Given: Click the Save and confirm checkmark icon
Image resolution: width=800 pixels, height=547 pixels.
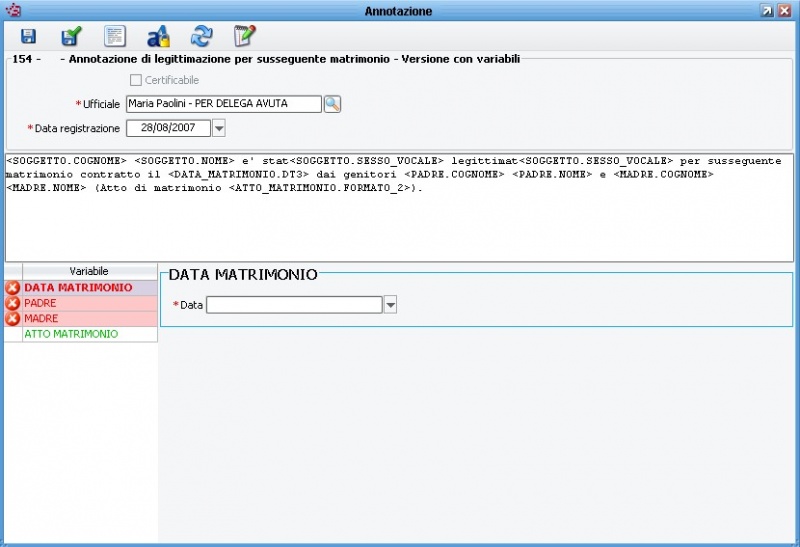Looking at the screenshot, I should point(71,36).
